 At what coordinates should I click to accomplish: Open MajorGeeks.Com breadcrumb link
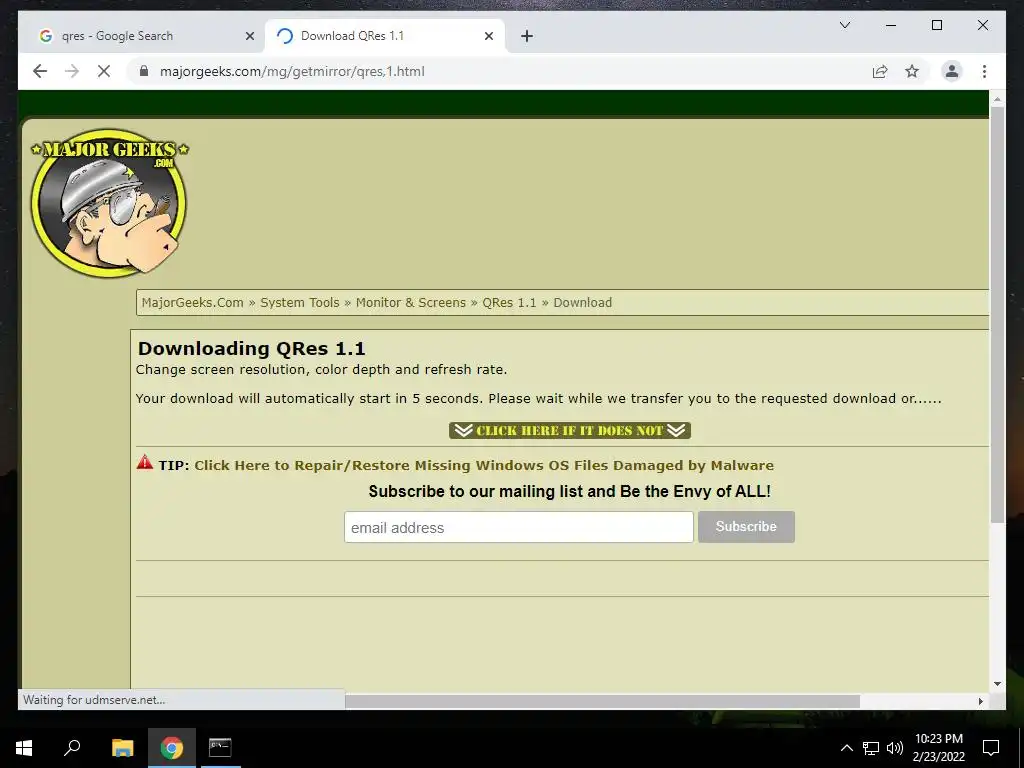coord(193,302)
